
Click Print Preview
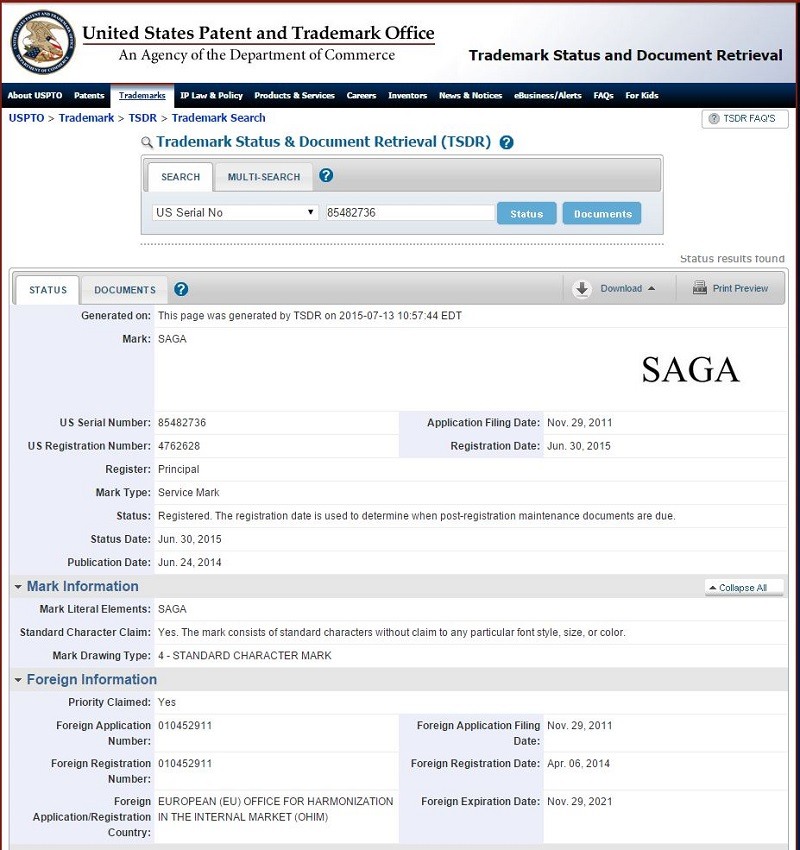pos(731,288)
